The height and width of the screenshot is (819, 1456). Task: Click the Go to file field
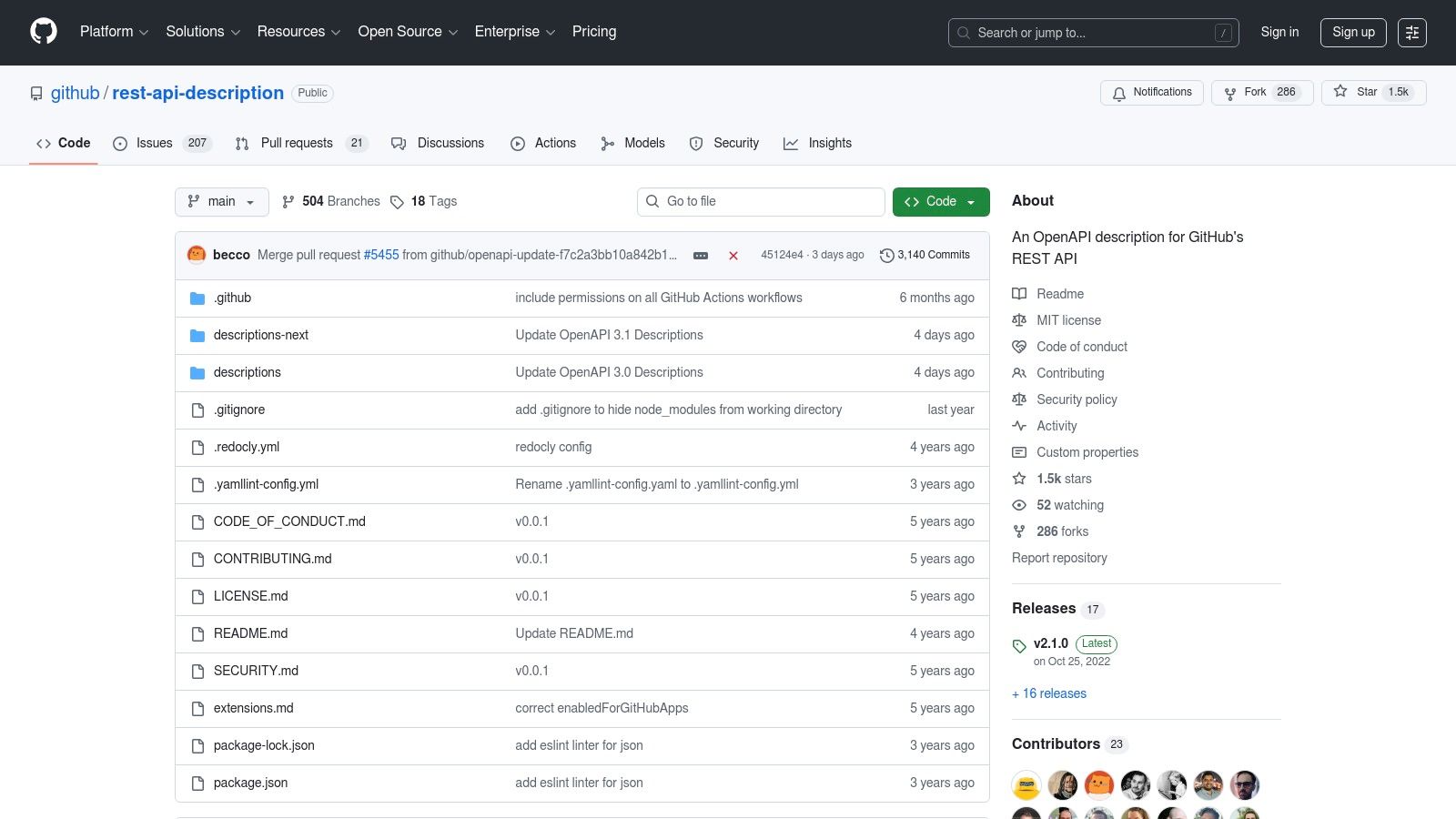(761, 202)
